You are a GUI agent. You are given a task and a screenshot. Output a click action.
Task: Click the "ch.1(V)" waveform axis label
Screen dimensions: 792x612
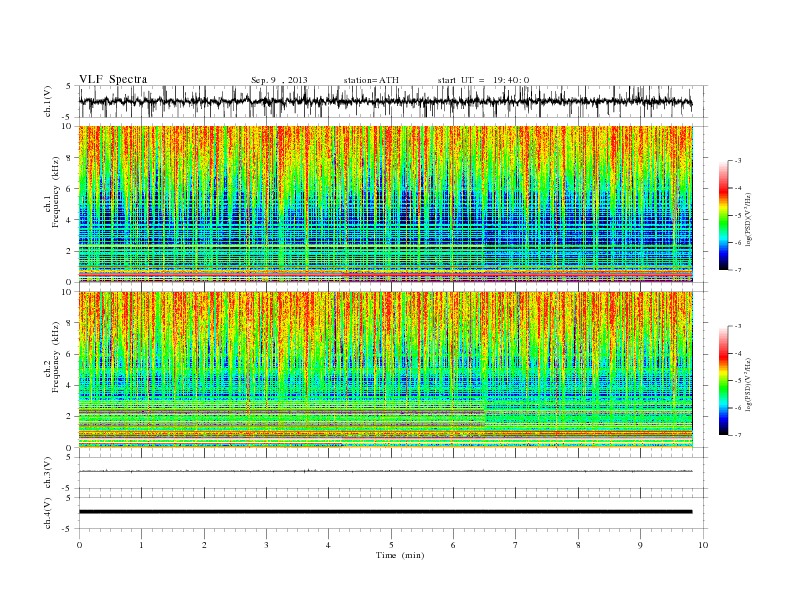(x=48, y=101)
